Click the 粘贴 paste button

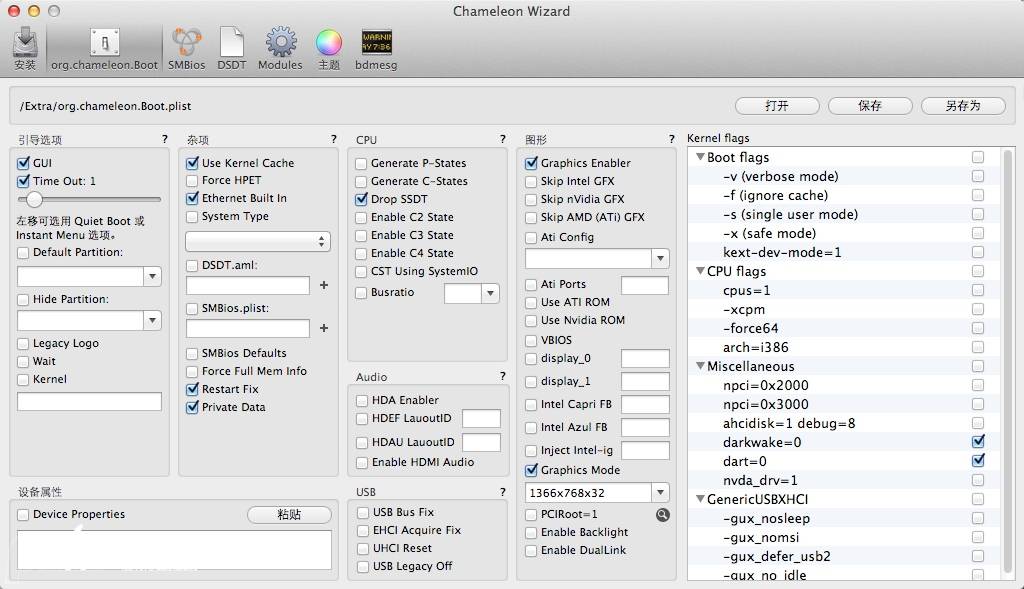pyautogui.click(x=289, y=515)
